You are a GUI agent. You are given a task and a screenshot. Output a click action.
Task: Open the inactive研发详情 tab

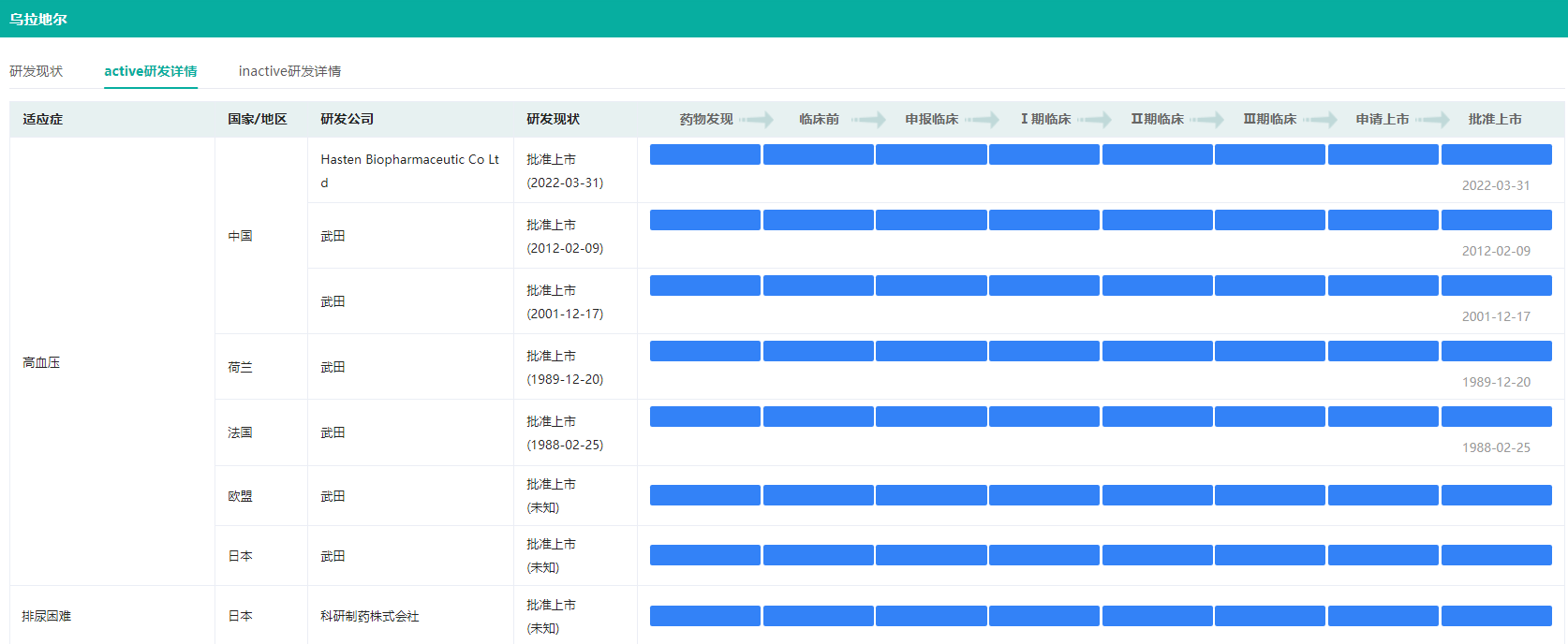[289, 71]
